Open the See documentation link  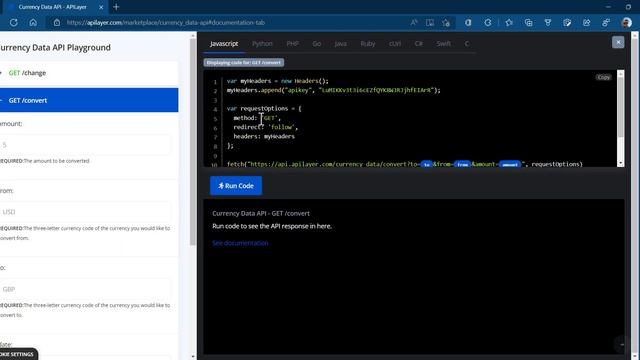pyautogui.click(x=240, y=243)
